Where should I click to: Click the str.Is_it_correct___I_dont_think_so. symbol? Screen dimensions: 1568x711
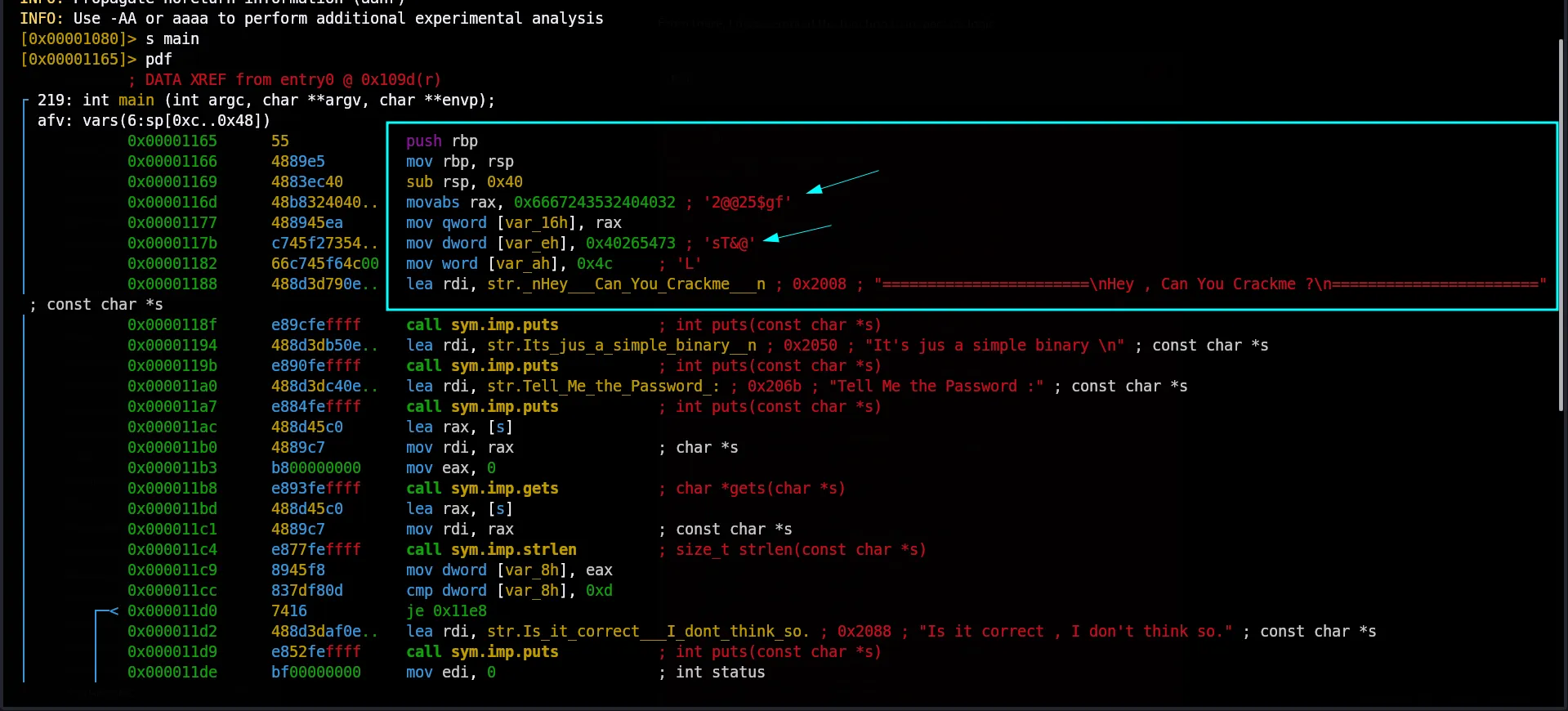click(x=649, y=632)
